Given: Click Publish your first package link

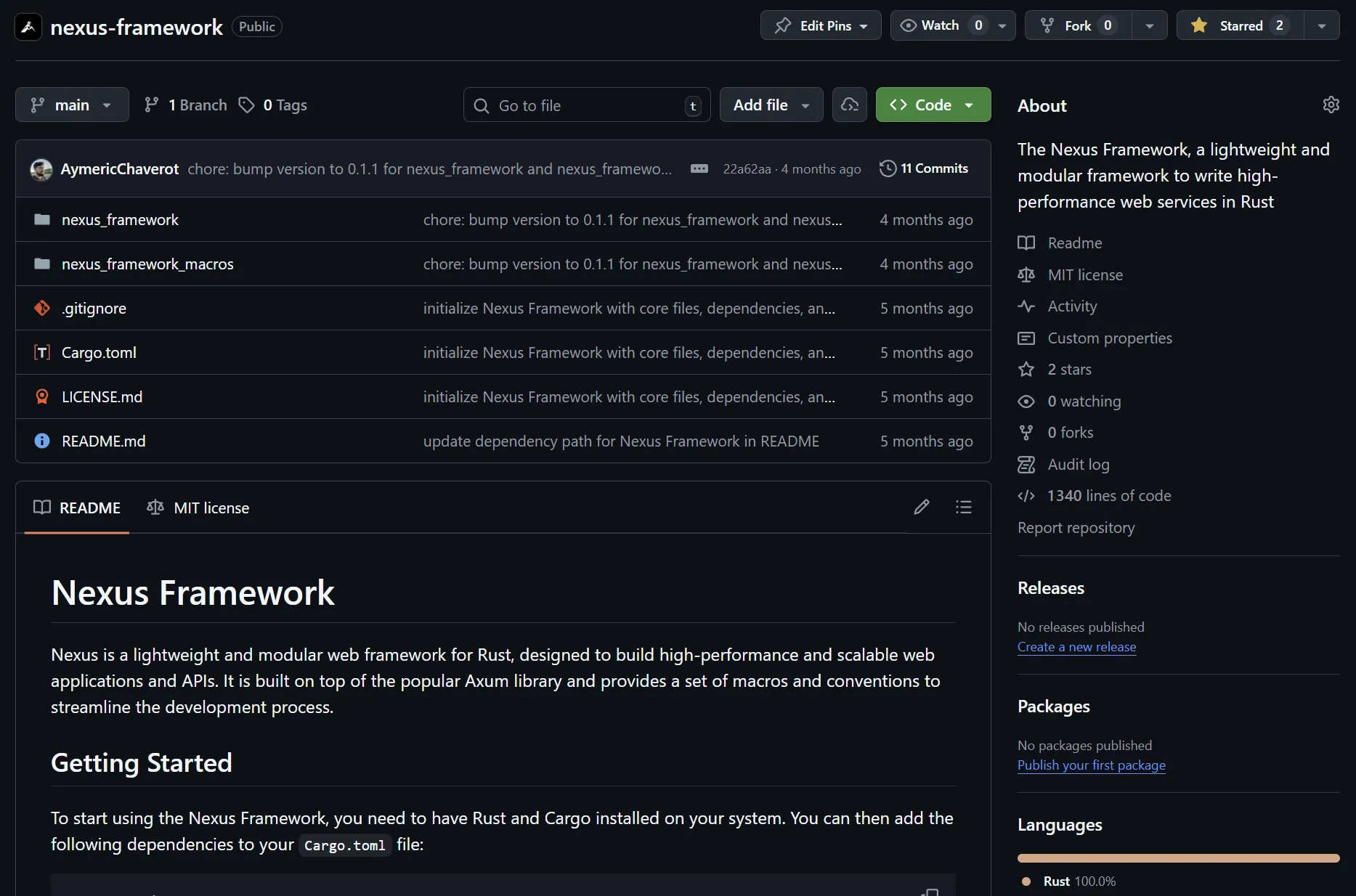Looking at the screenshot, I should pyautogui.click(x=1091, y=765).
